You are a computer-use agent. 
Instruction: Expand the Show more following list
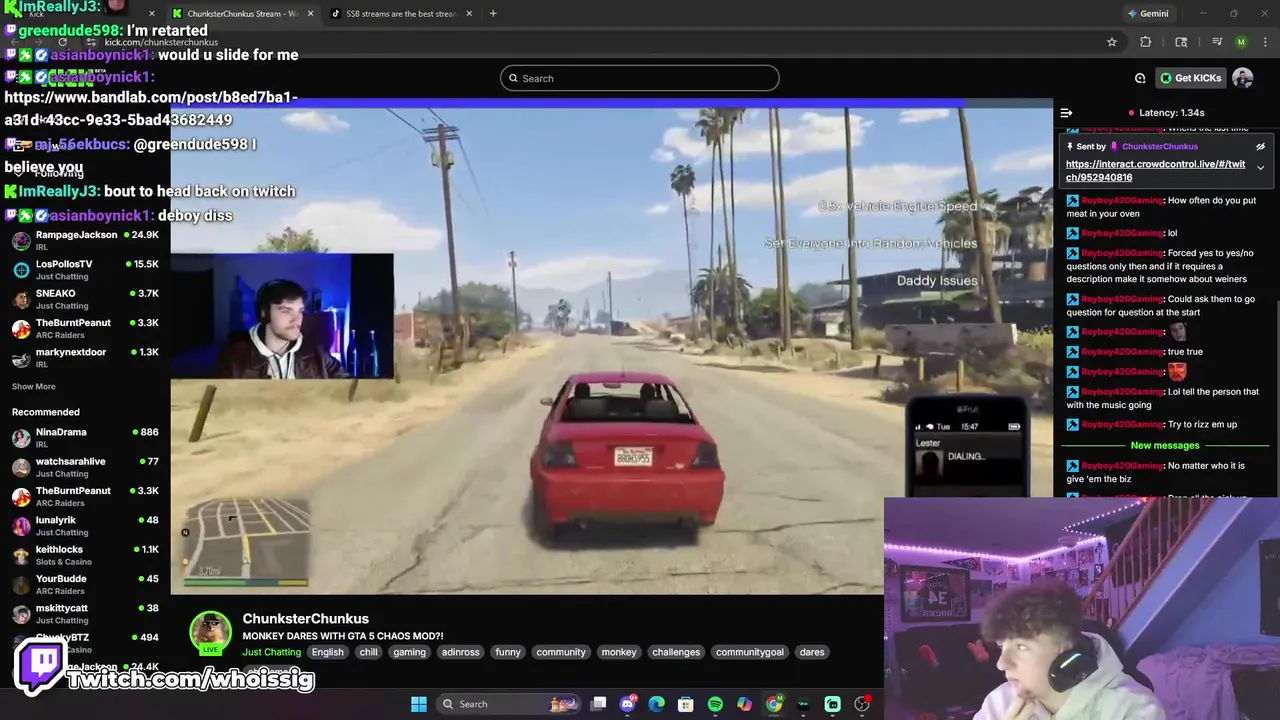[34, 386]
